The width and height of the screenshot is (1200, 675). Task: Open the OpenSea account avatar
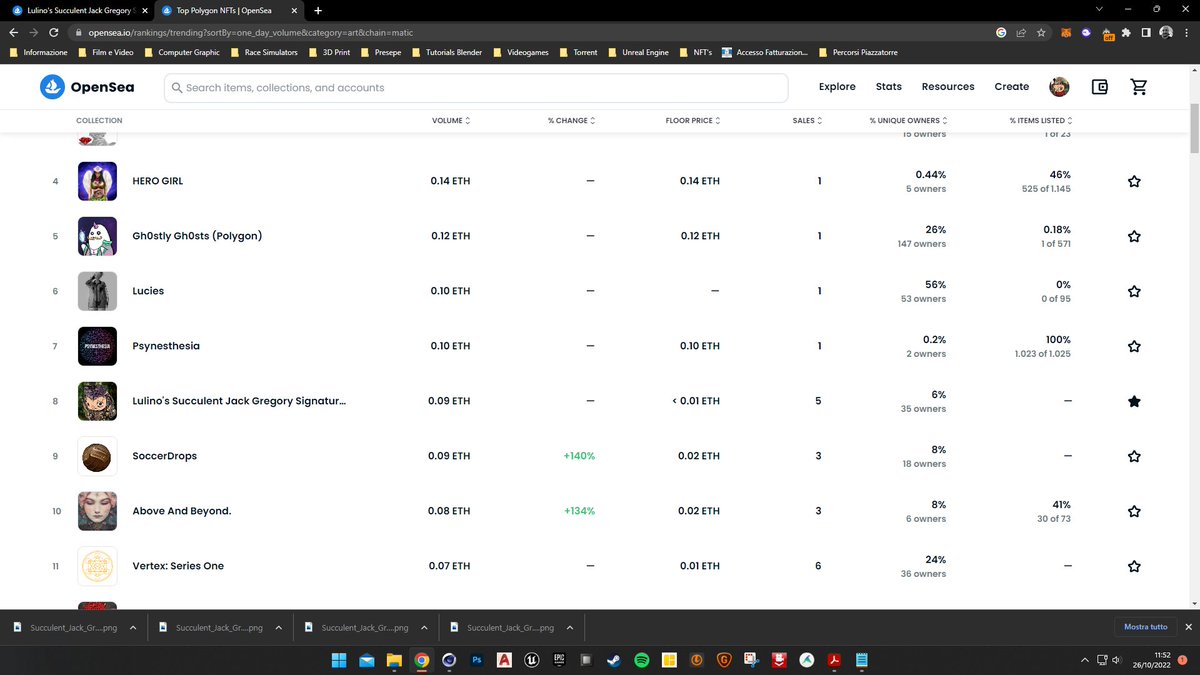tap(1059, 87)
